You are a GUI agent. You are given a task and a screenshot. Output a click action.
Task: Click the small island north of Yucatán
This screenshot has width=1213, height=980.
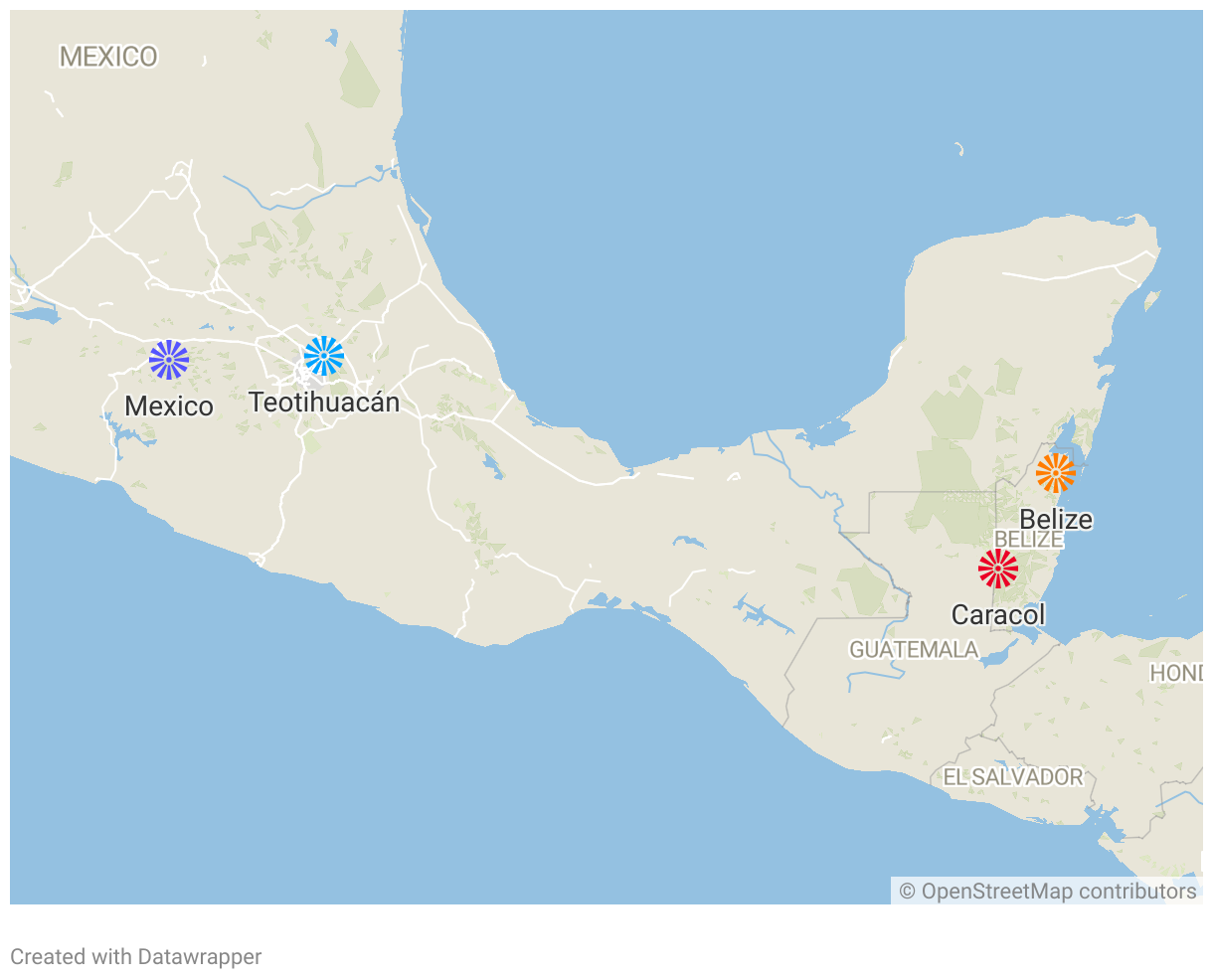(x=959, y=149)
